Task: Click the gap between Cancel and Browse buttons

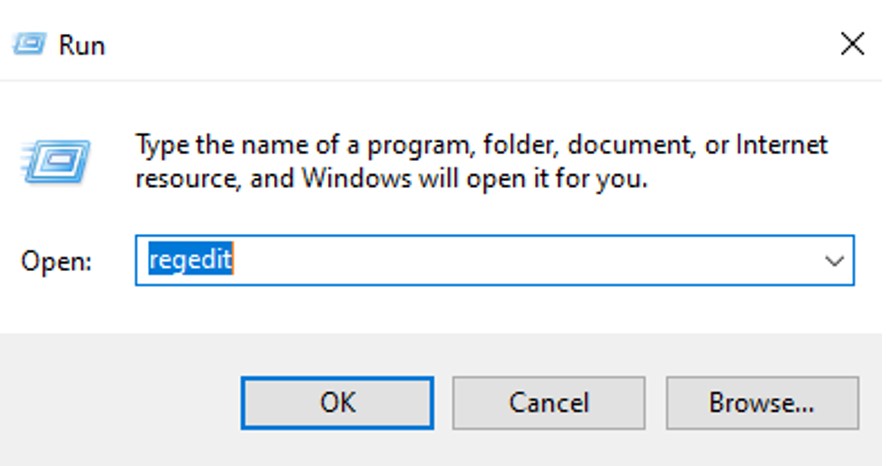Action: click(654, 402)
